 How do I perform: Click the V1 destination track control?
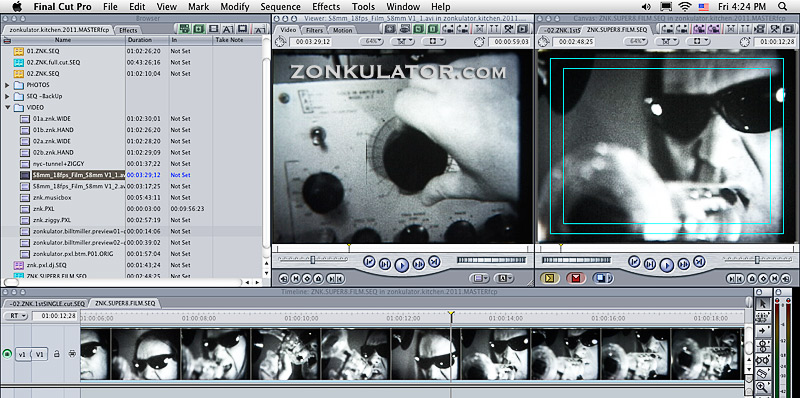39,354
